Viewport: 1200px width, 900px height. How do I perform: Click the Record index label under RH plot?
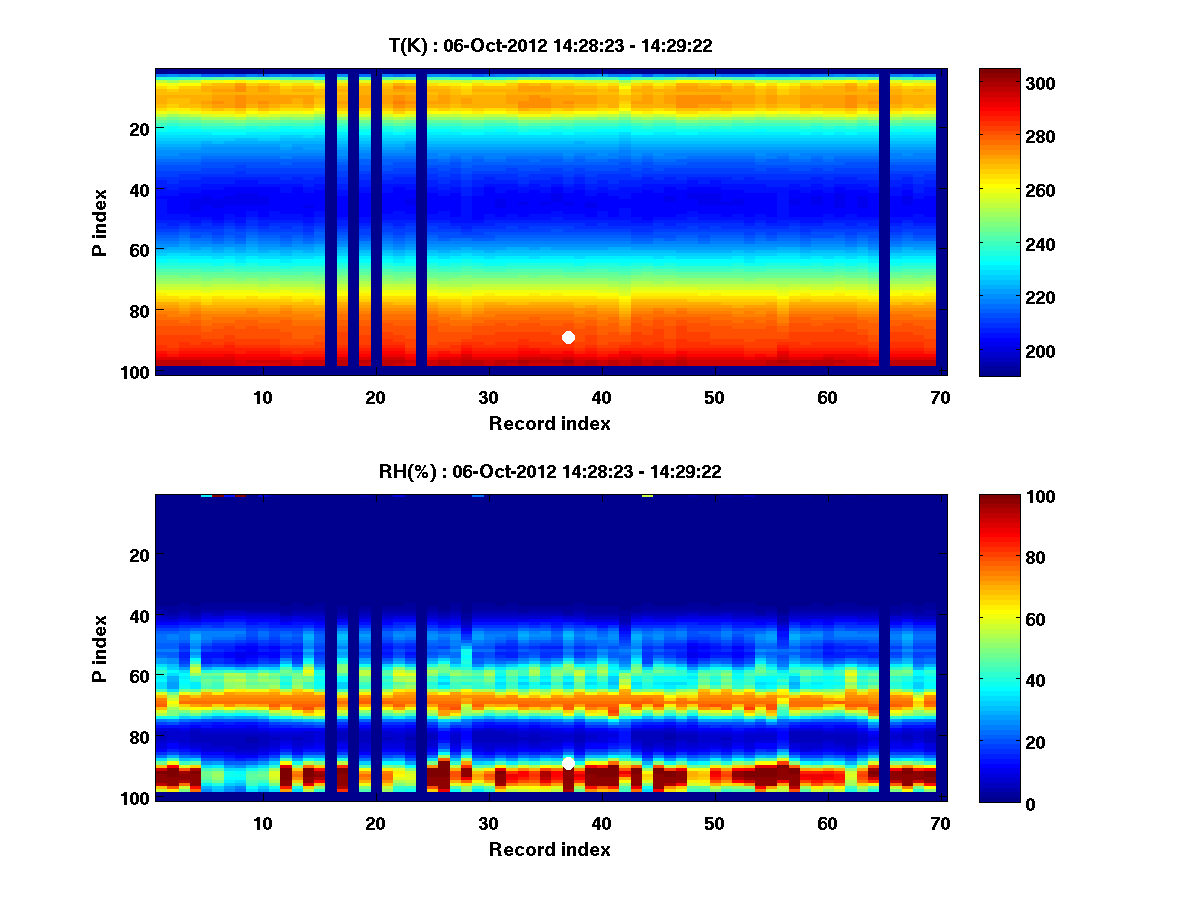point(549,849)
